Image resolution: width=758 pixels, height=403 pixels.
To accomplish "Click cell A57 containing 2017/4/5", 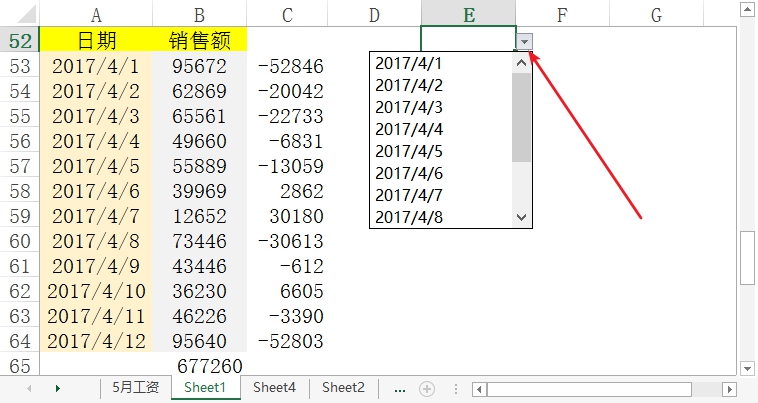I will 96,166.
